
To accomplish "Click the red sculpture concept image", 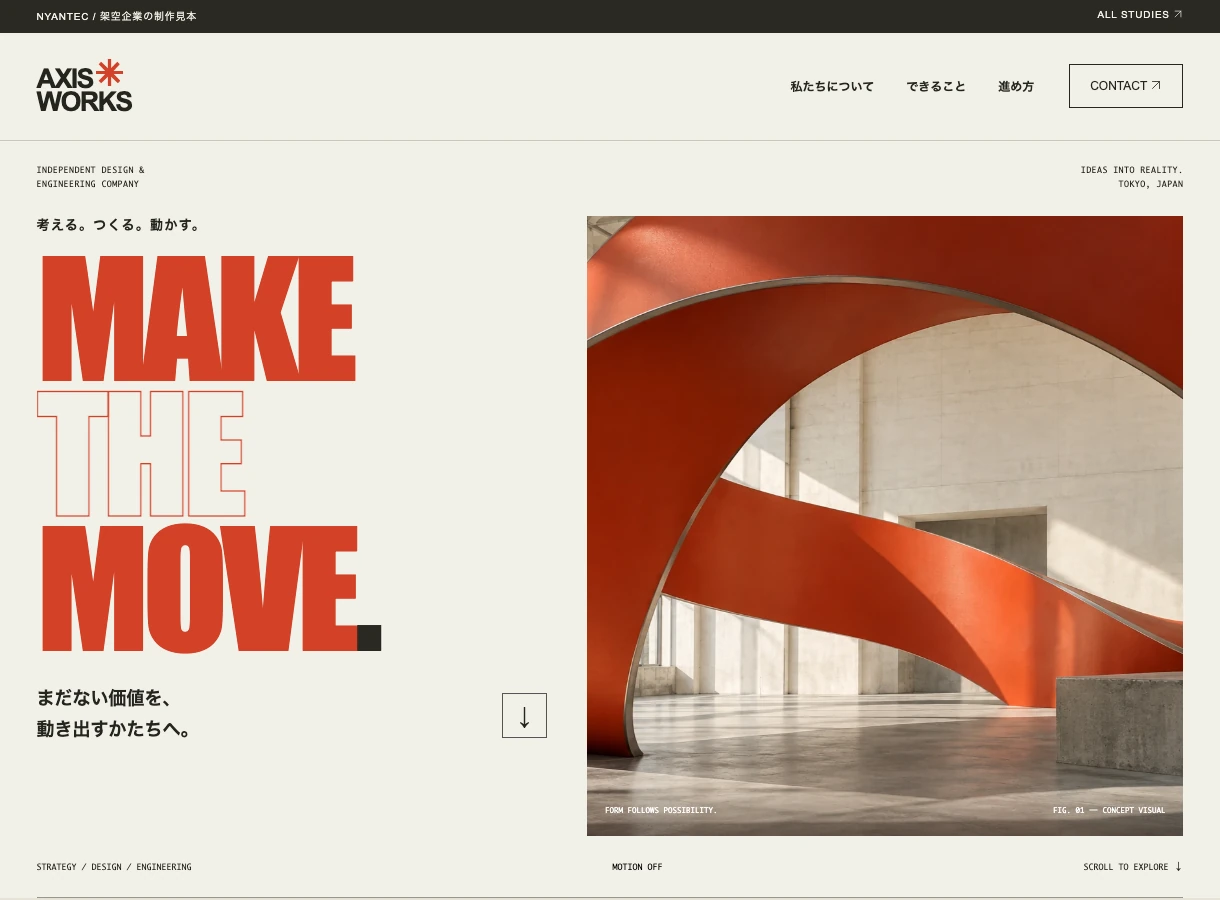I will tap(885, 526).
